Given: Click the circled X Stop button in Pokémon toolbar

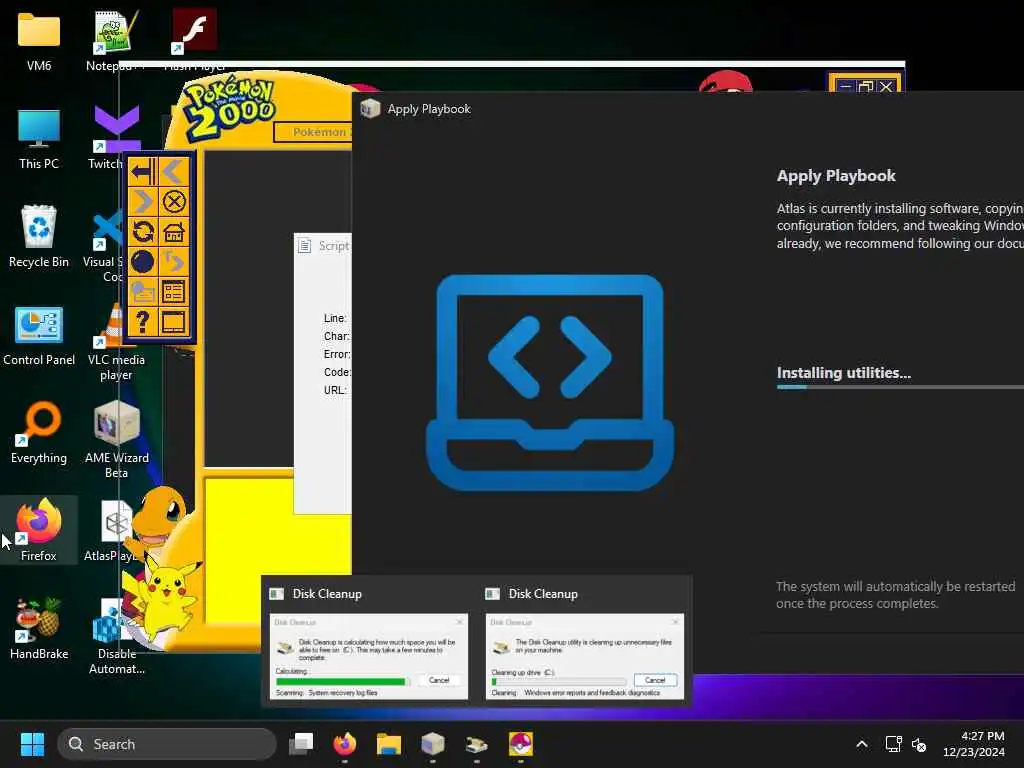Looking at the screenshot, I should point(174,202).
